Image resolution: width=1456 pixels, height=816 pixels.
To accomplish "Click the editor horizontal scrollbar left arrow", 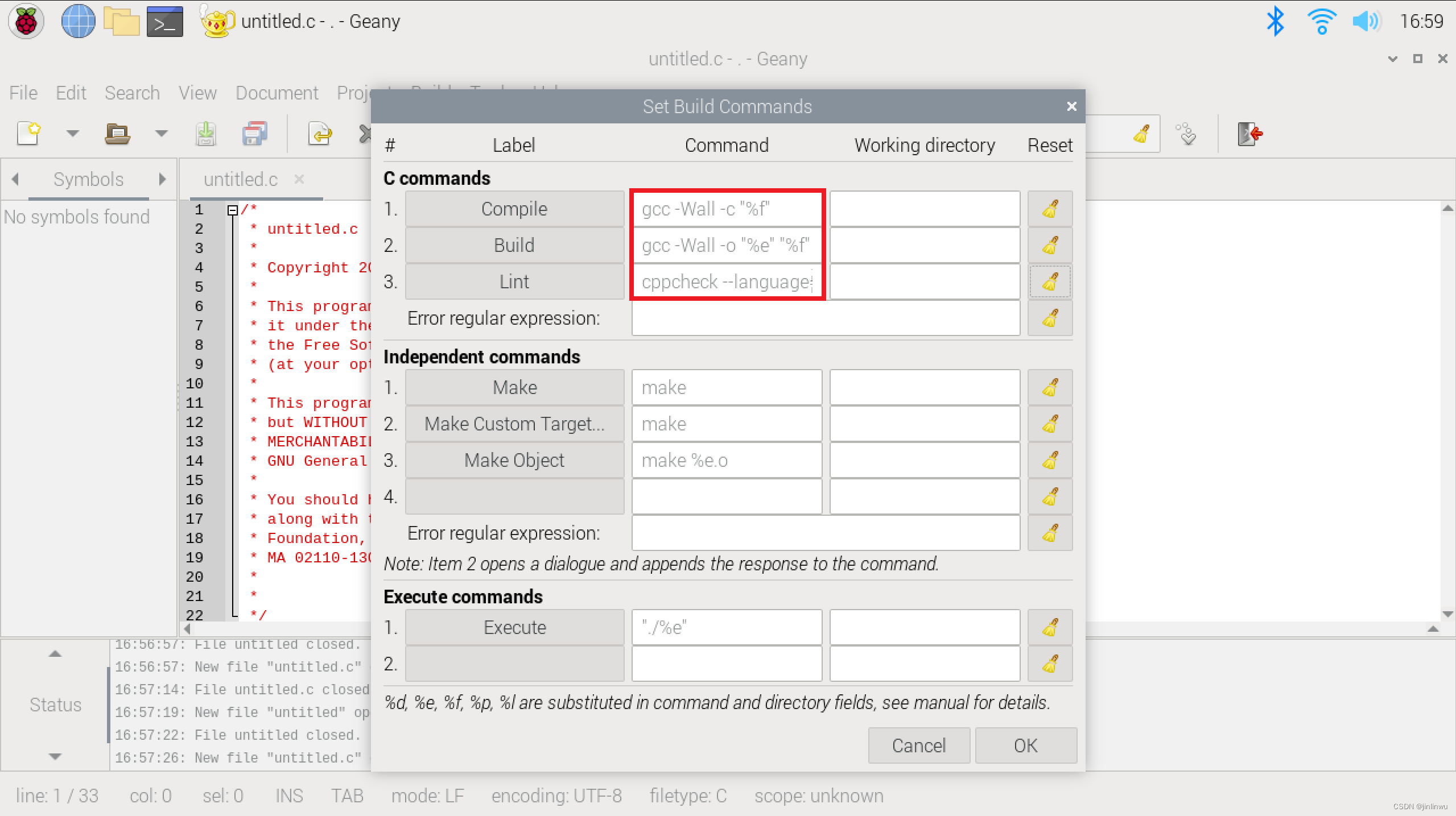I will [187, 628].
